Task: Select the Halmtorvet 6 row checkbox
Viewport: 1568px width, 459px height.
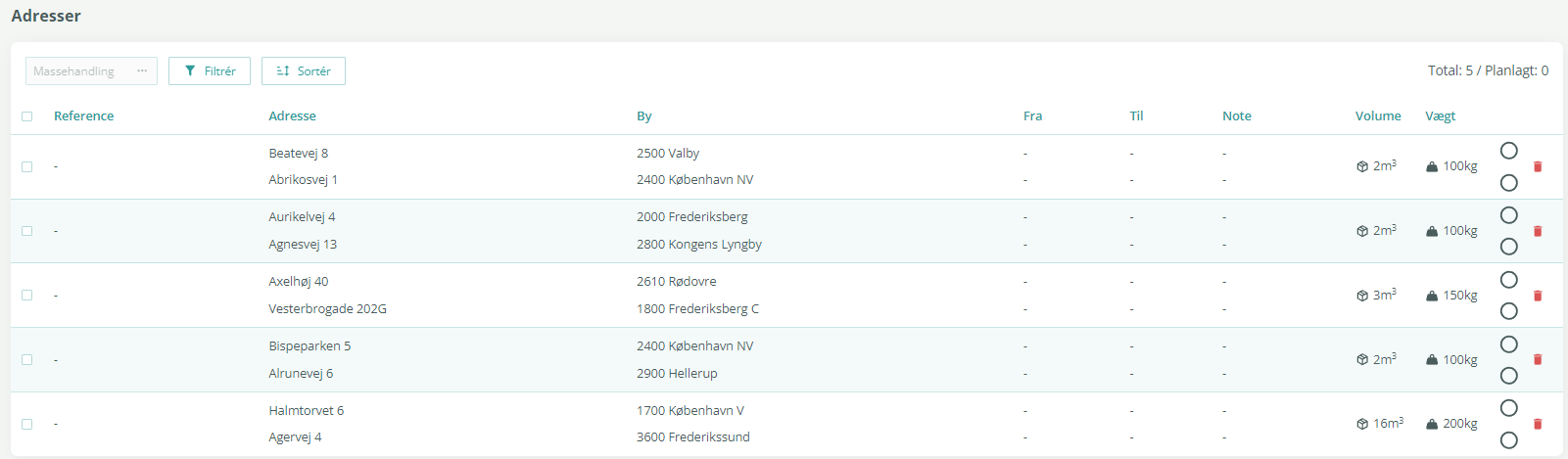Action: (x=27, y=424)
